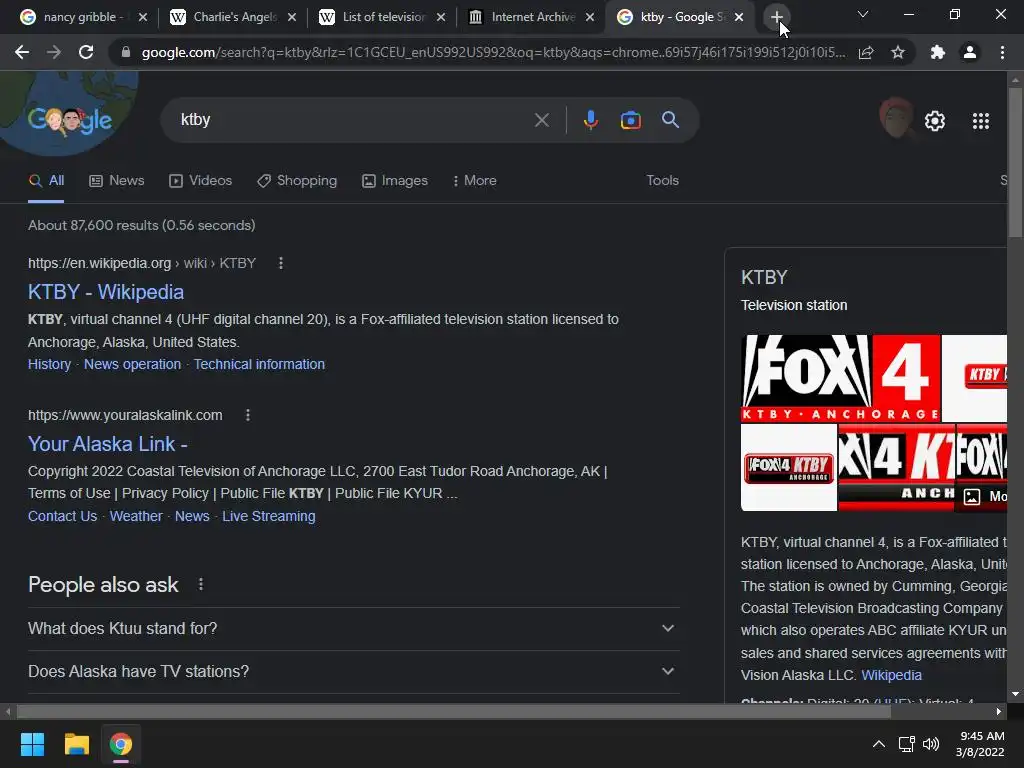Open a new tab with plus button

coord(776,17)
